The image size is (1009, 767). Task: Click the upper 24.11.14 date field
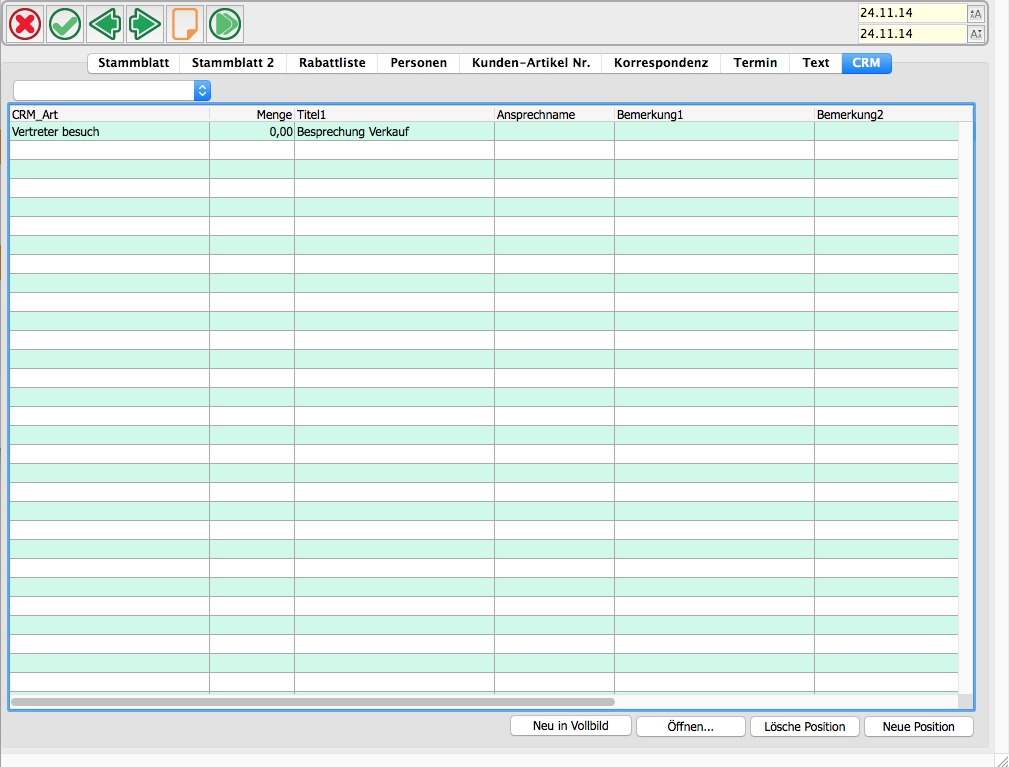[912, 13]
